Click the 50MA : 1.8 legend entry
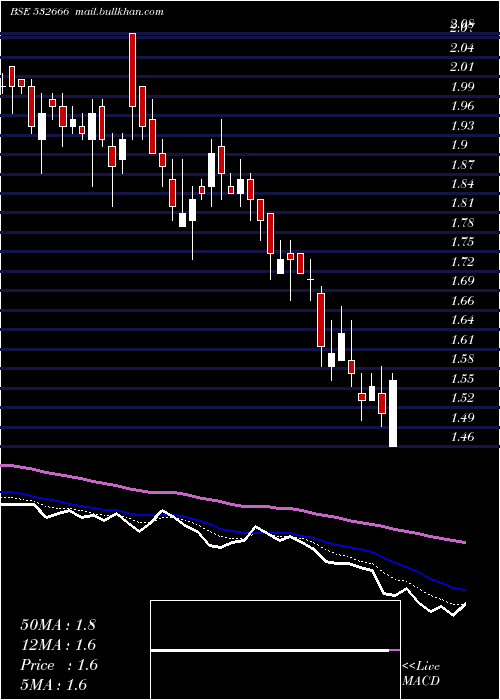Image resolution: width=500 pixels, height=700 pixels. tap(58, 625)
